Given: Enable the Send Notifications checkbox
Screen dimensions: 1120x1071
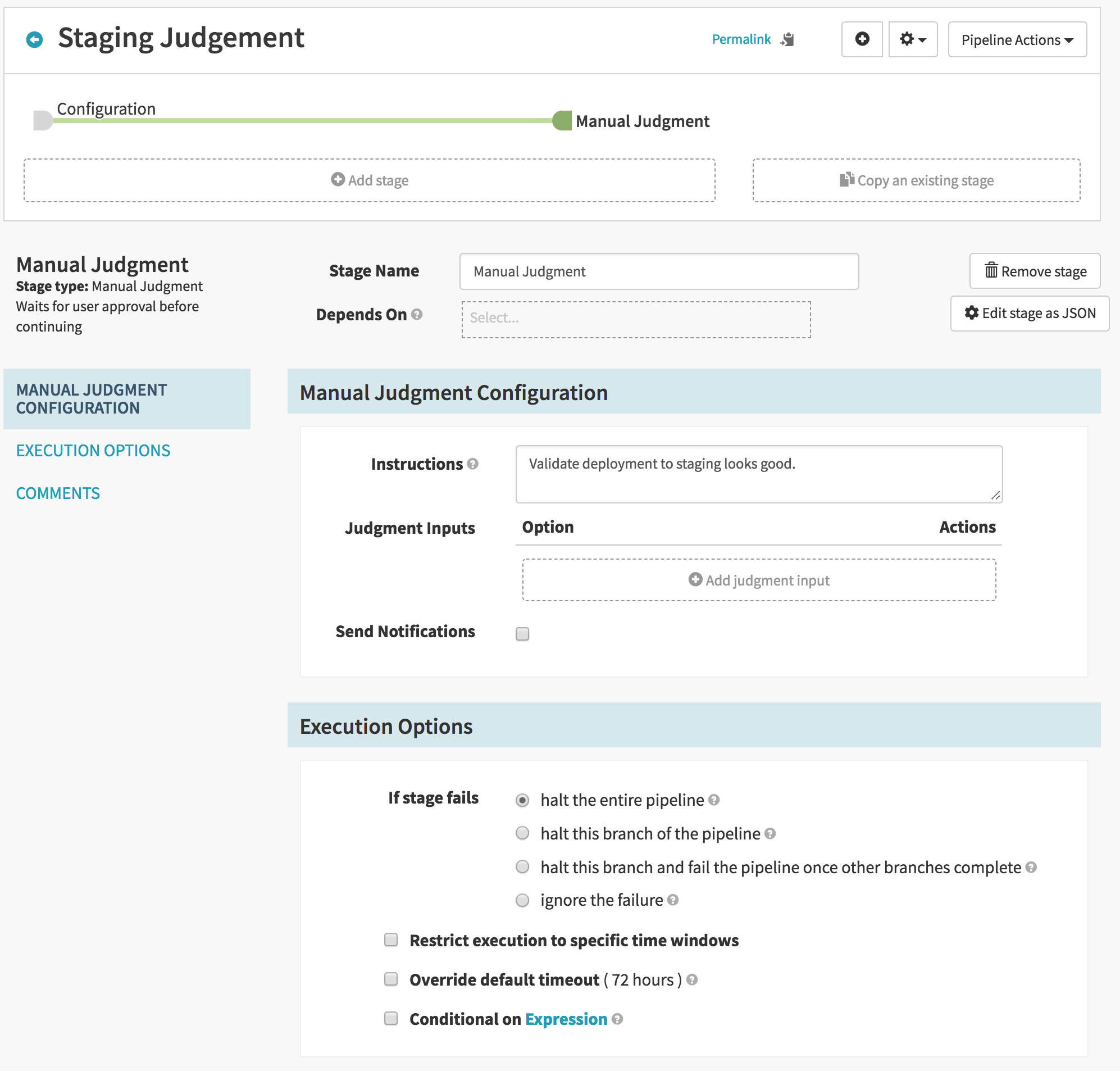Looking at the screenshot, I should [522, 634].
